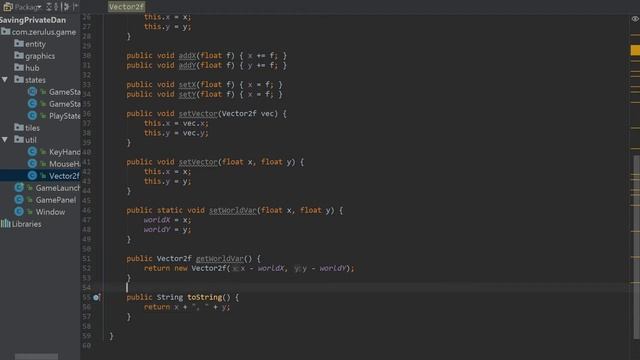The width and height of the screenshot is (640, 360).
Task: Open the Window class file
Action: point(50,212)
